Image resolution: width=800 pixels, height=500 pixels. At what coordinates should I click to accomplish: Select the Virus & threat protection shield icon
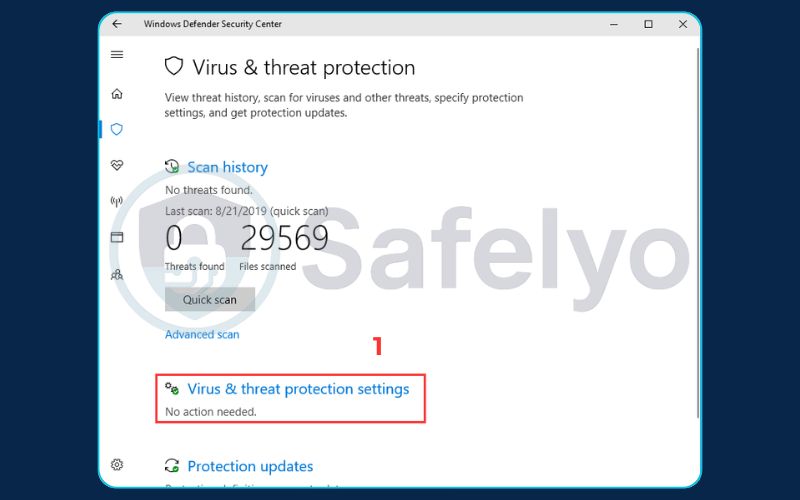(117, 129)
